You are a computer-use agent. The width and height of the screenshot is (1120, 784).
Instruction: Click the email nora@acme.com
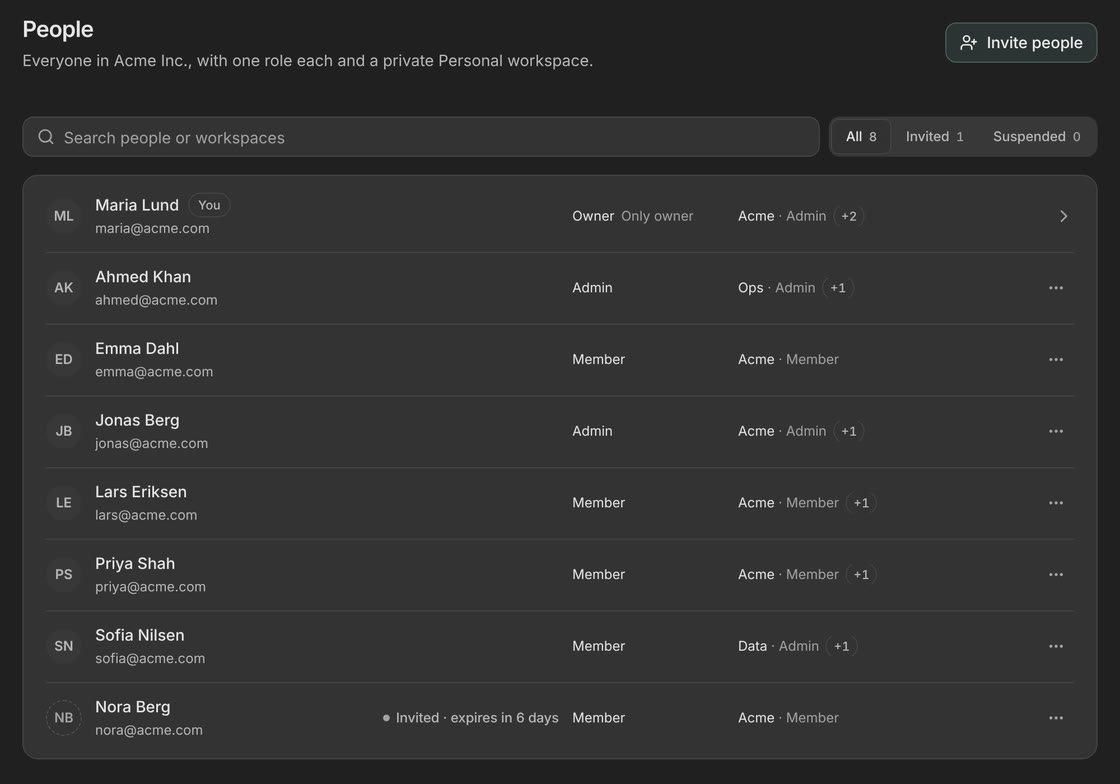tap(149, 730)
